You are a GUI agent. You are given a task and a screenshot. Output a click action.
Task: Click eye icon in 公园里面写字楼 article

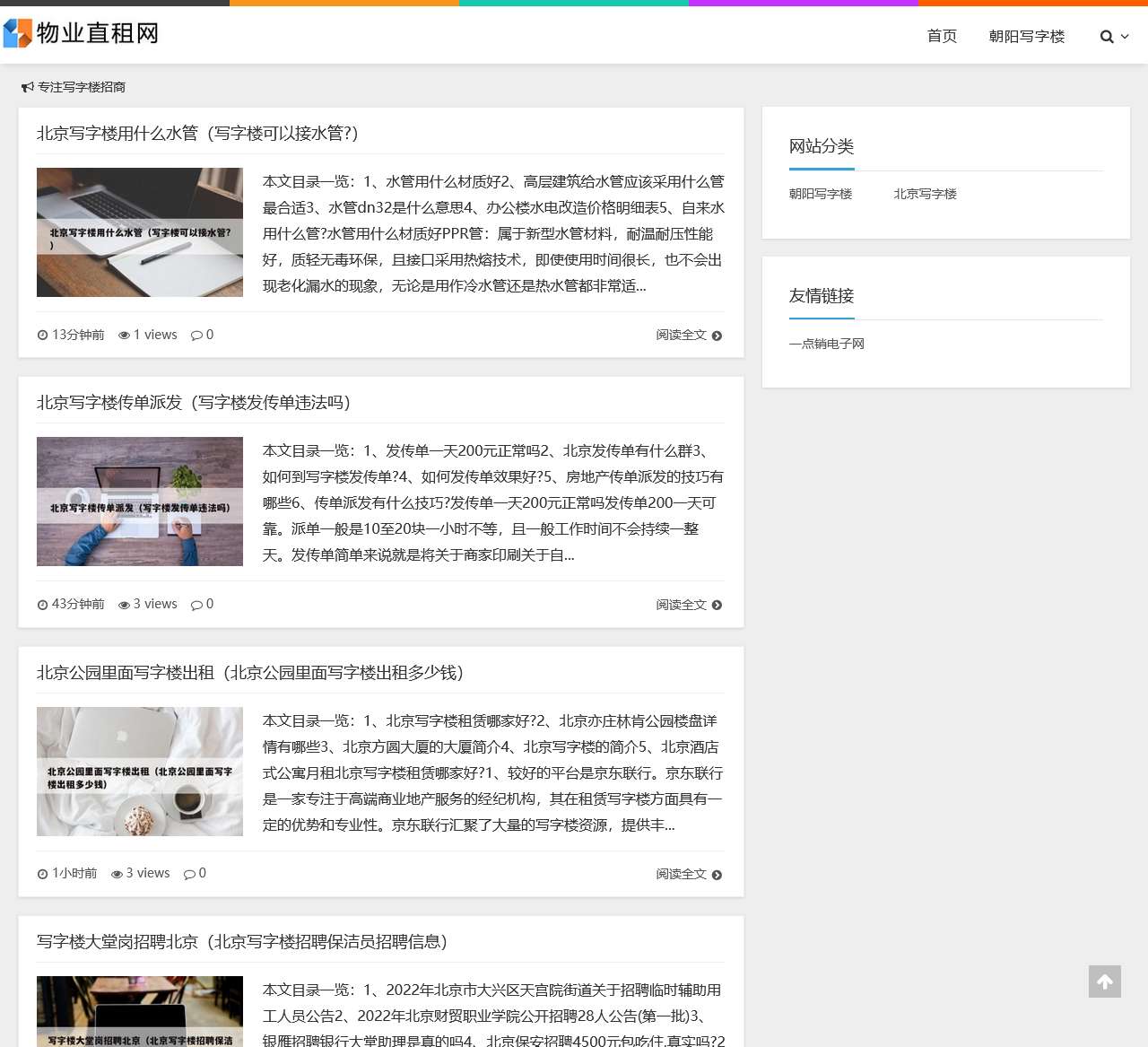[x=117, y=874]
